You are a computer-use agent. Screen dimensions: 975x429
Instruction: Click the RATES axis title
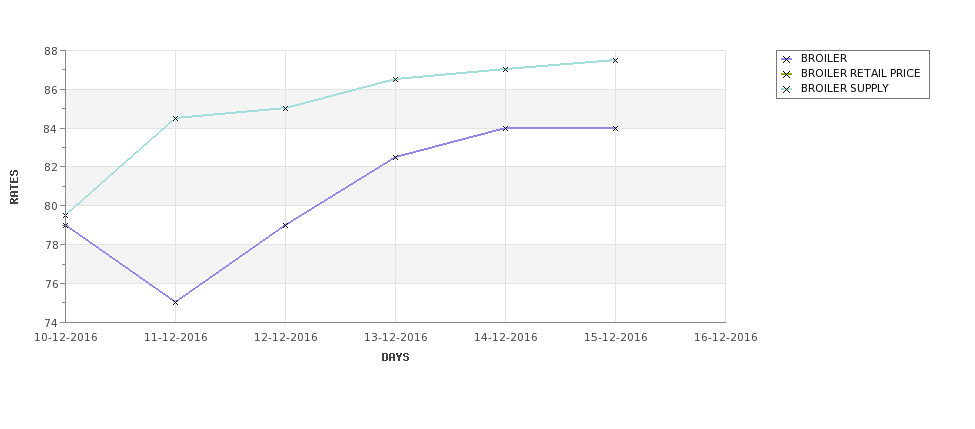tap(14, 187)
